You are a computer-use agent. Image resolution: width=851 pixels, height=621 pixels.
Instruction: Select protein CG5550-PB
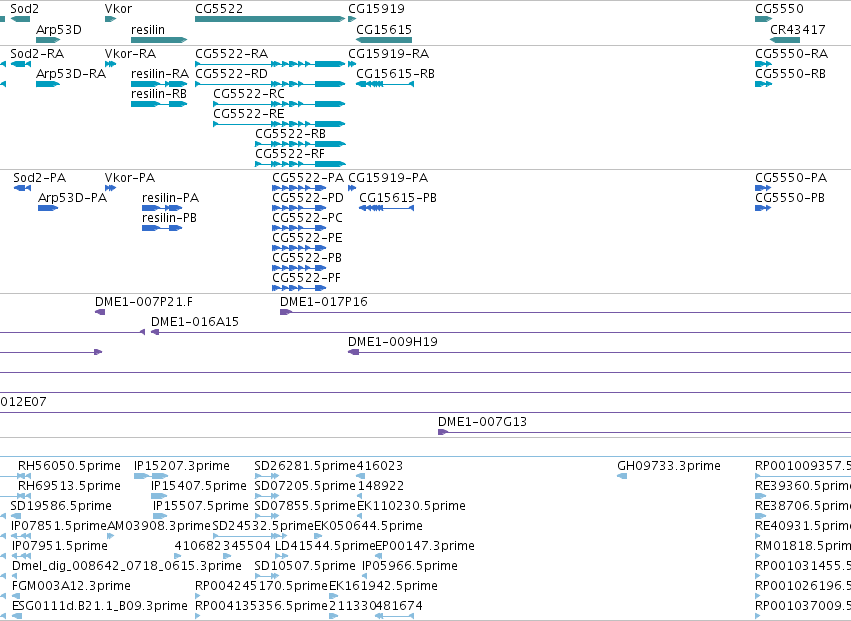tap(763, 208)
